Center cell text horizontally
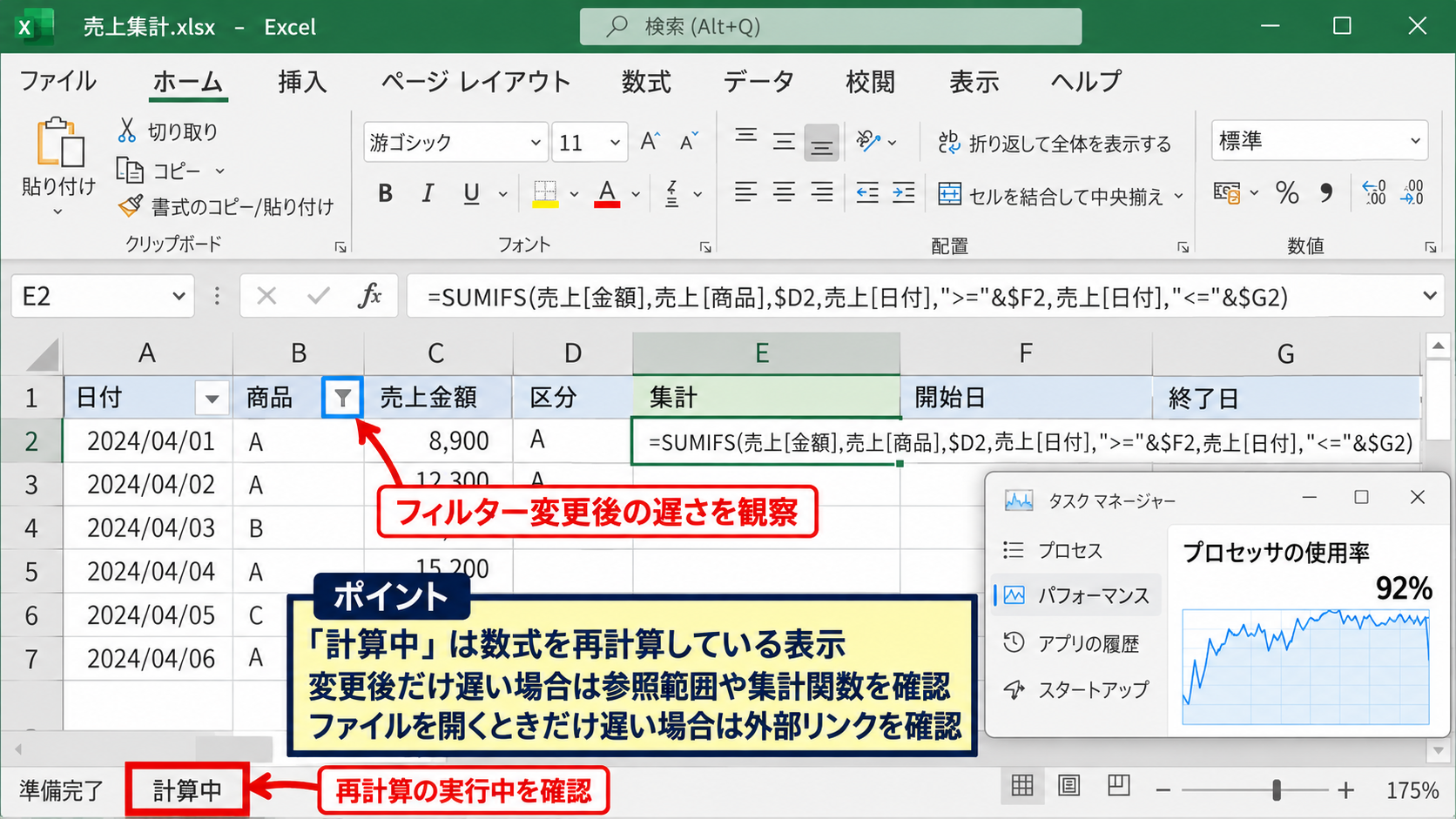 click(x=784, y=192)
